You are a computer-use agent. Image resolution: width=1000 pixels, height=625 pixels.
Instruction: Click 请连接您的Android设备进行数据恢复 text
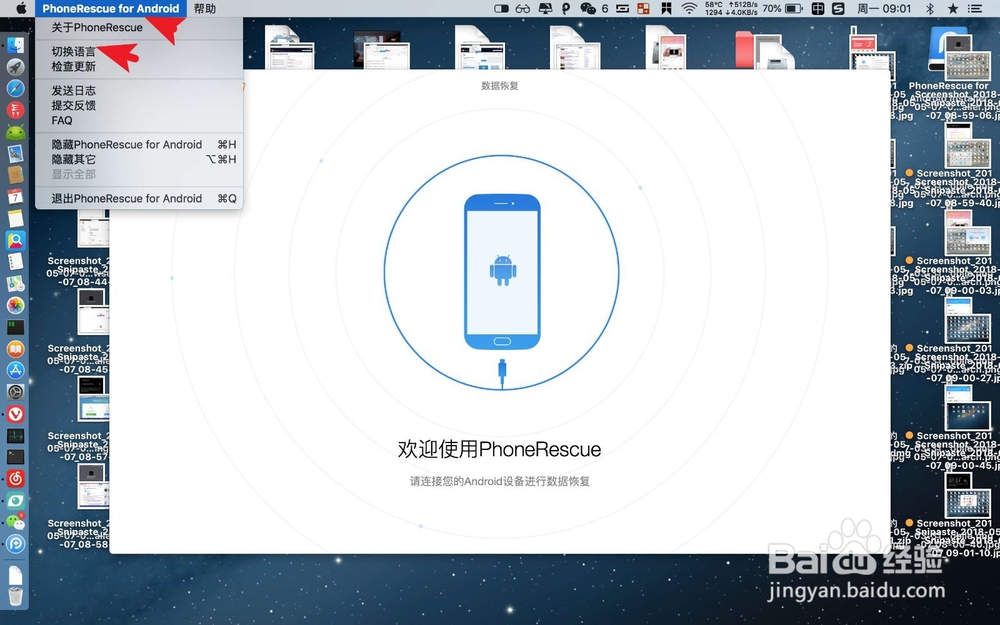499,481
